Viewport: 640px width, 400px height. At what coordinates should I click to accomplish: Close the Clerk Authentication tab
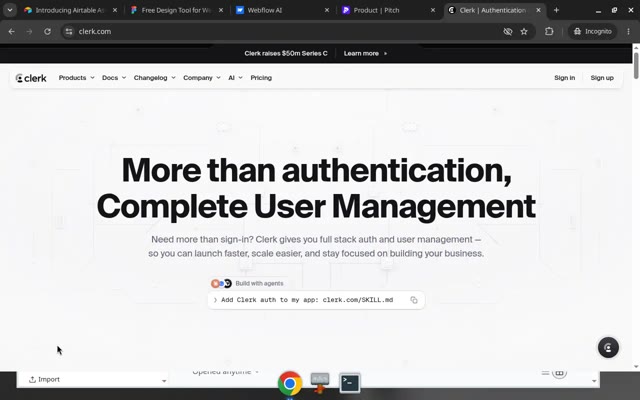538,10
